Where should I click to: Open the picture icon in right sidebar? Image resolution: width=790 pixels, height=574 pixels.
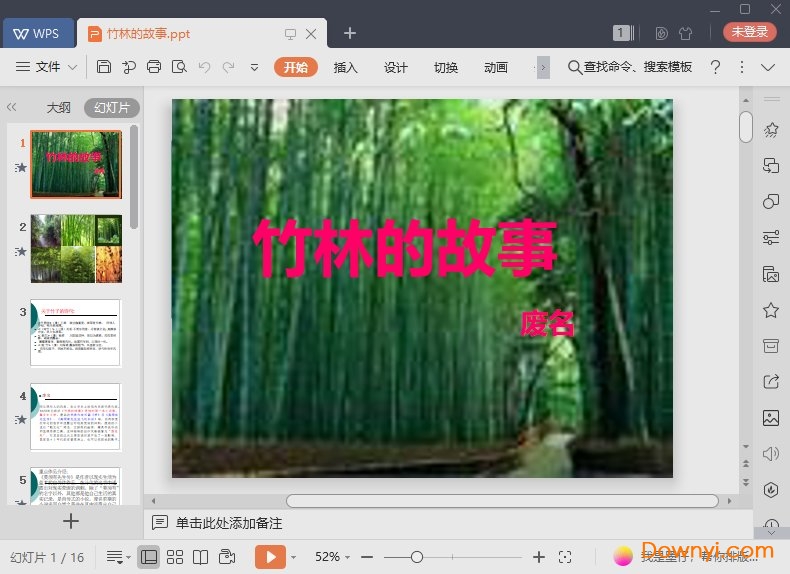click(771, 418)
